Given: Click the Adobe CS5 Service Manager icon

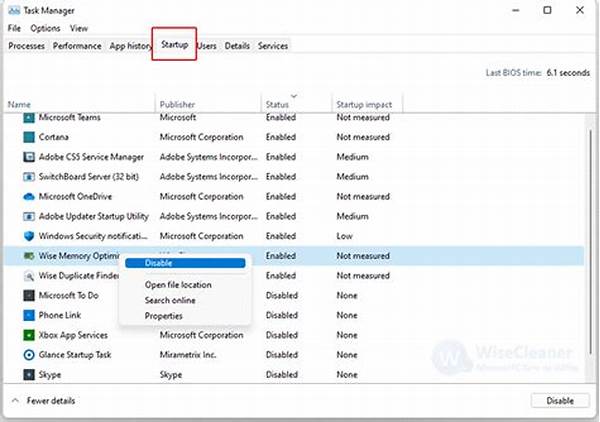Looking at the screenshot, I should pyautogui.click(x=29, y=157).
